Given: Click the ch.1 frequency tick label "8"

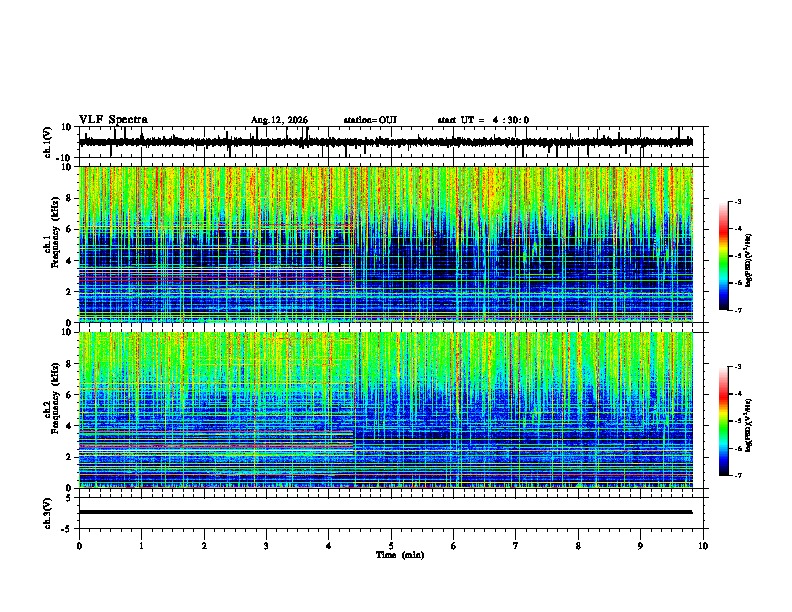Looking at the screenshot, I should coord(69,198).
